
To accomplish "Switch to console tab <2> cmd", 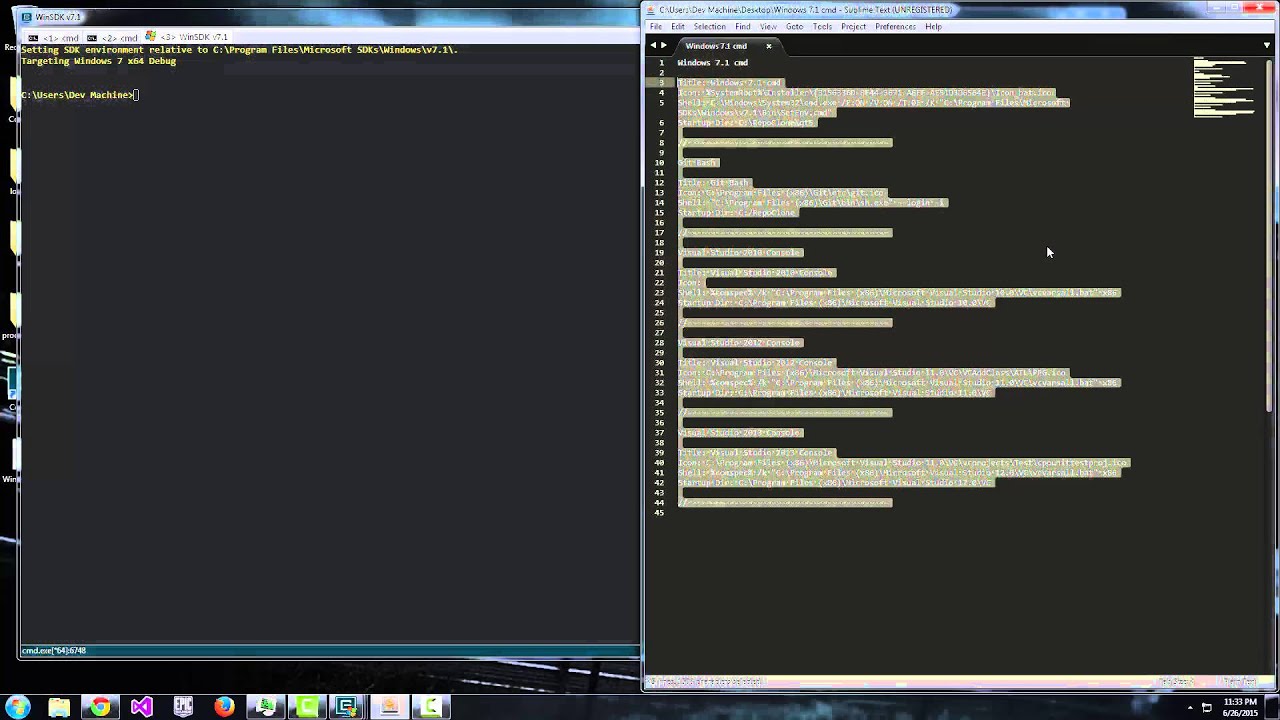I will click(112, 37).
